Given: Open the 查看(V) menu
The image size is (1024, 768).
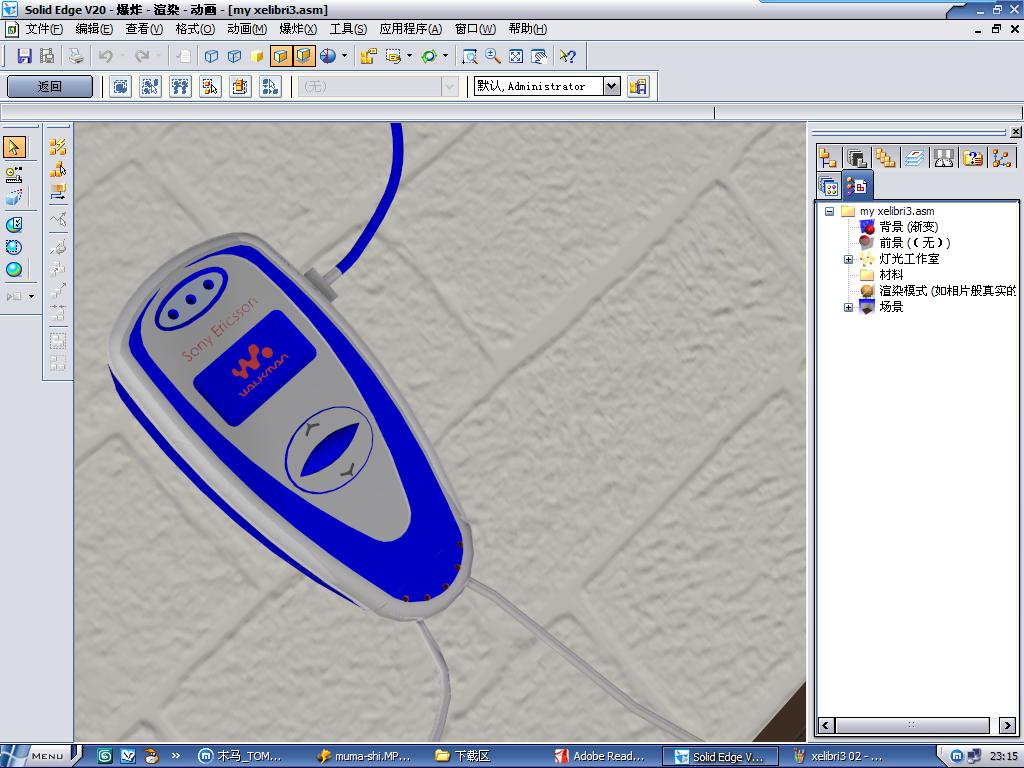Looking at the screenshot, I should [x=144, y=29].
